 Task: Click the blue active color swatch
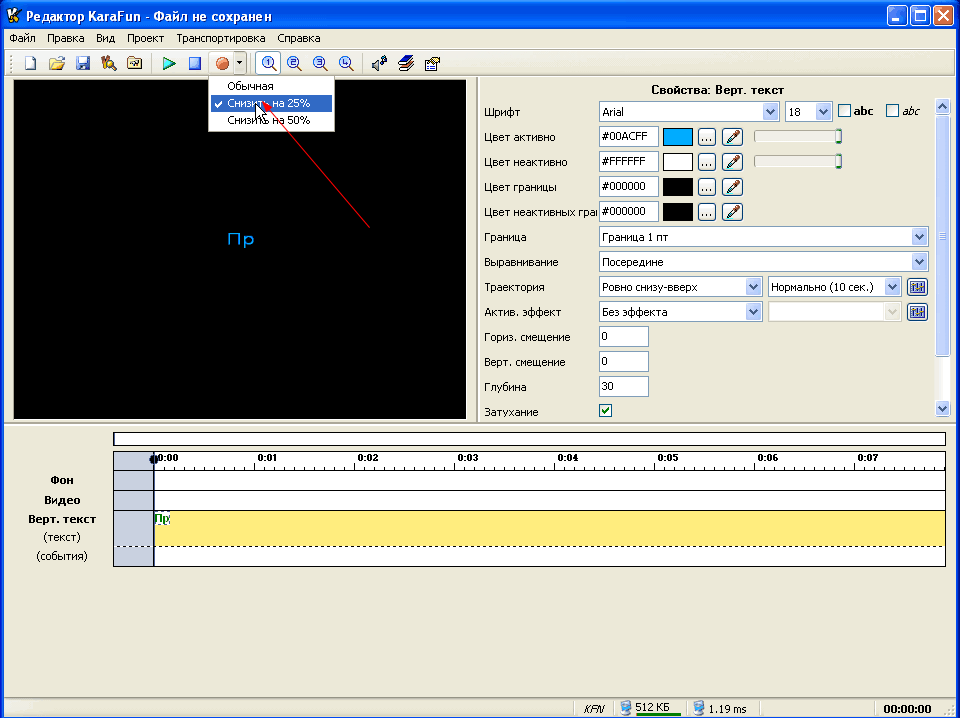click(678, 137)
